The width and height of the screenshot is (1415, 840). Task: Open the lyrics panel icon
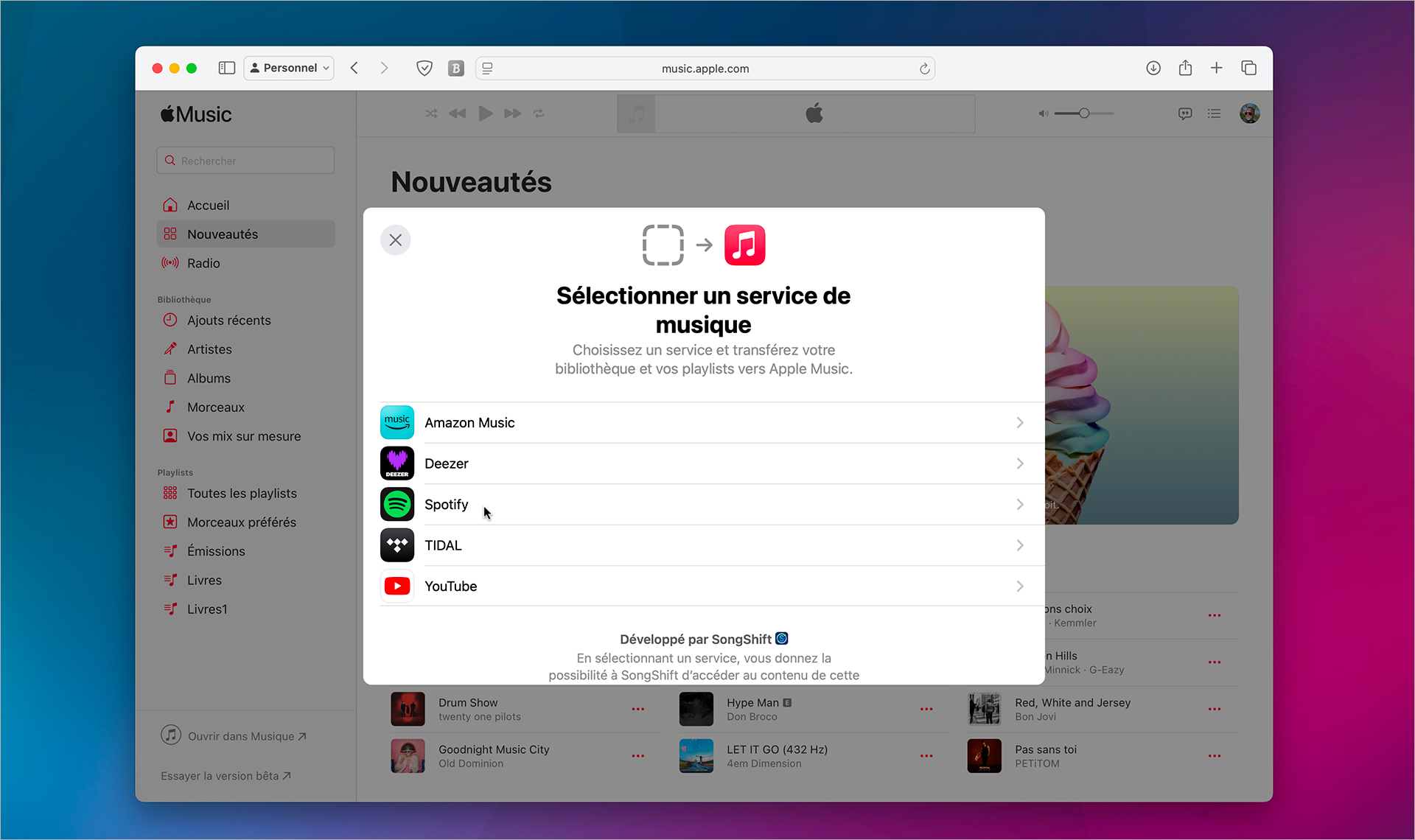click(1185, 113)
